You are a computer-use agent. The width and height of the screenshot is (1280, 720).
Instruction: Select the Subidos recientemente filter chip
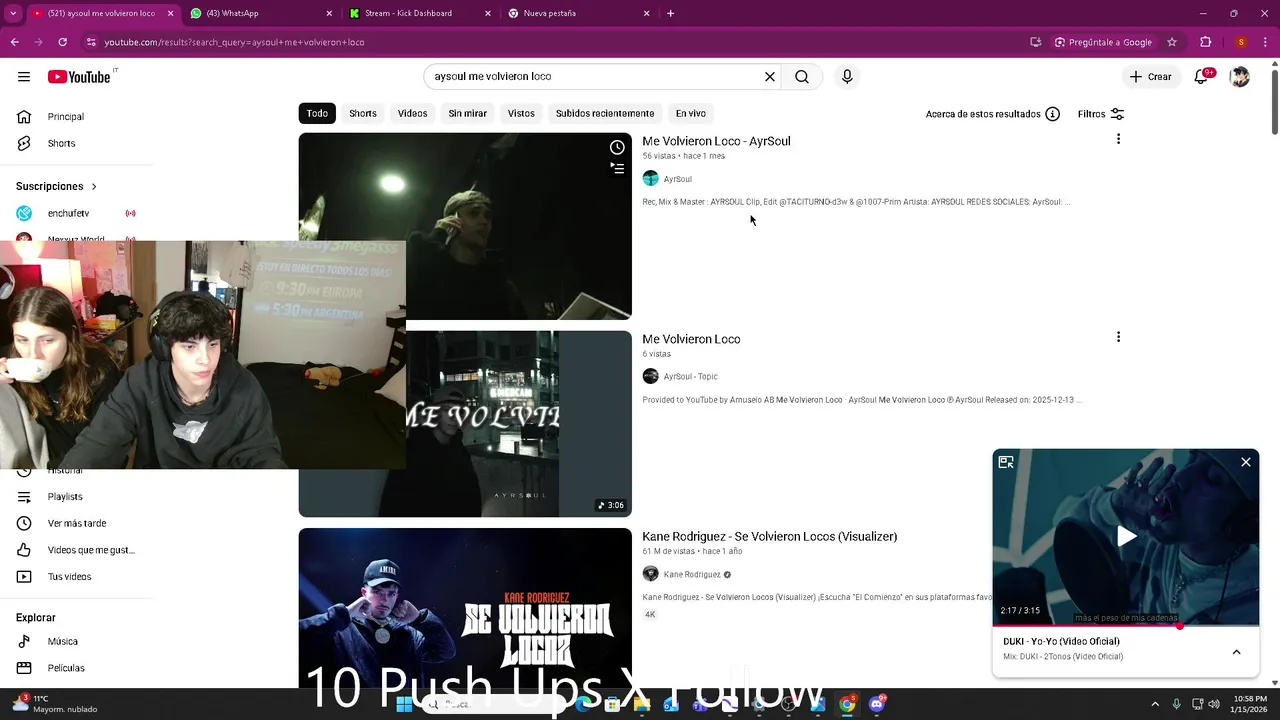tap(605, 113)
